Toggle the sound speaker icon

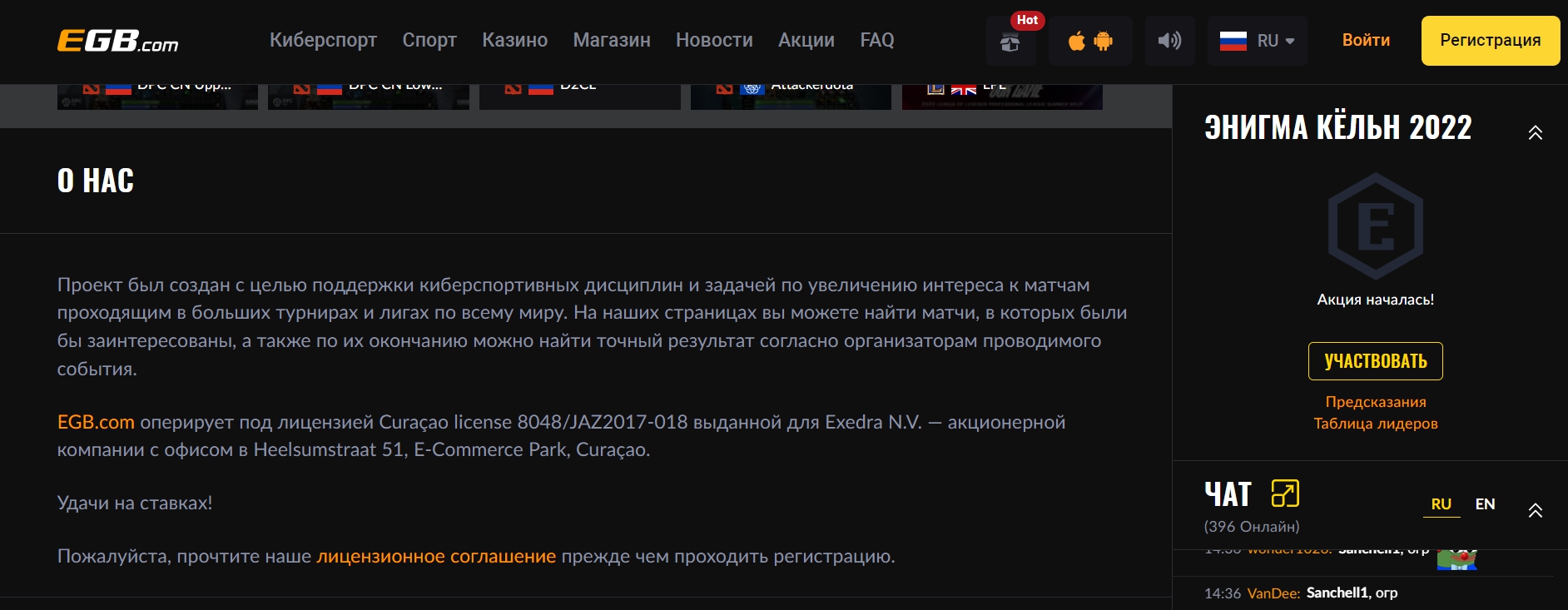[1169, 41]
